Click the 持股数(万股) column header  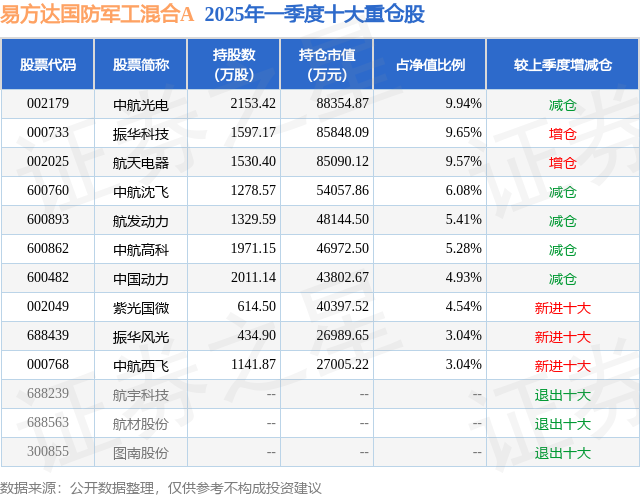234,64
